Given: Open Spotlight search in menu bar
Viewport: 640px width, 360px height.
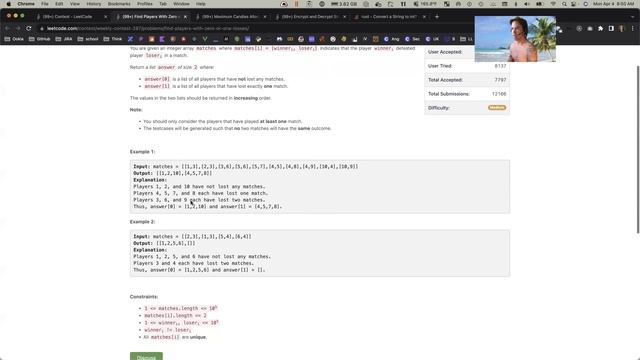Looking at the screenshot, I should 564,4.
